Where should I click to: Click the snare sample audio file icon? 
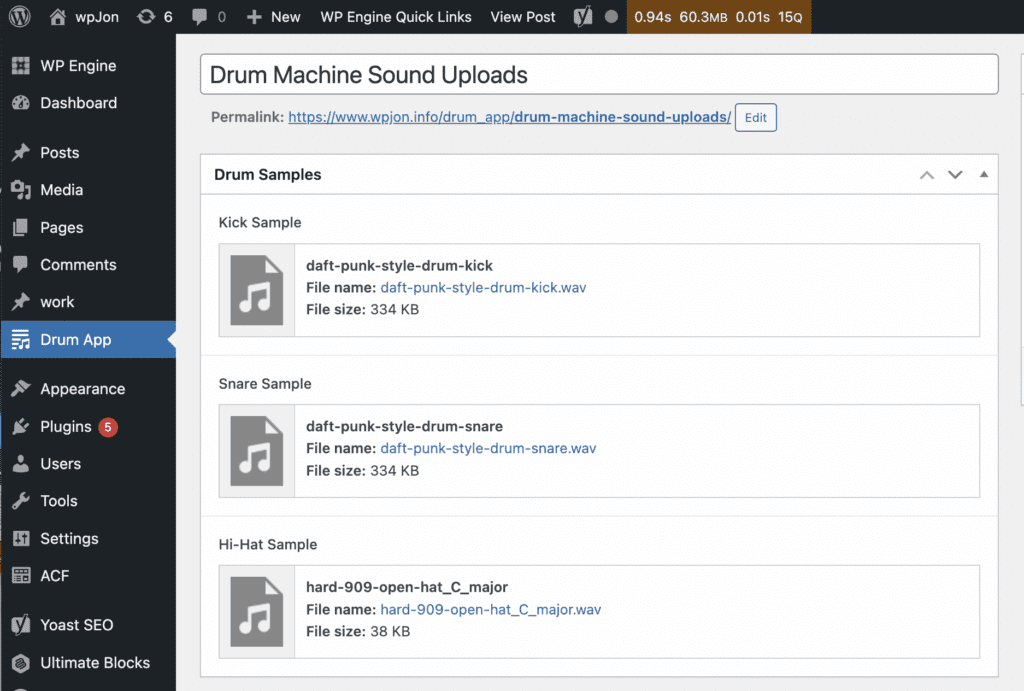coord(257,451)
